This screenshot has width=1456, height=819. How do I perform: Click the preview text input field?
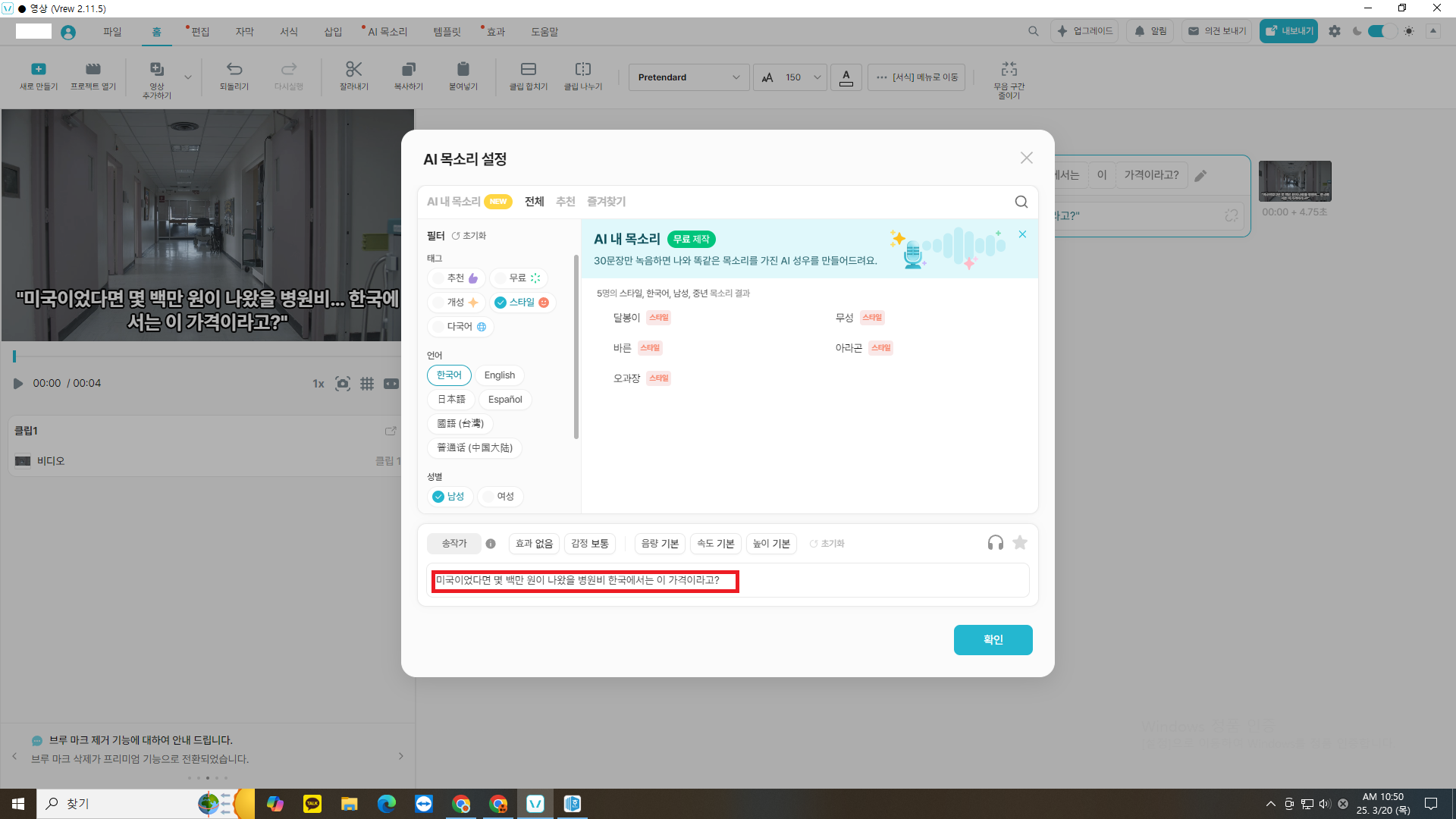(x=728, y=581)
